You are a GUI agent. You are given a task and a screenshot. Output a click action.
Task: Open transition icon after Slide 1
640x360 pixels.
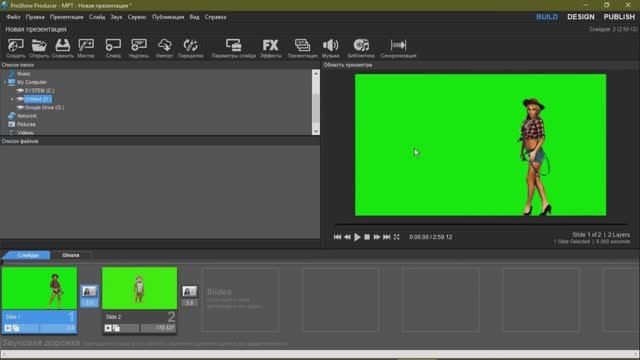coord(89,291)
